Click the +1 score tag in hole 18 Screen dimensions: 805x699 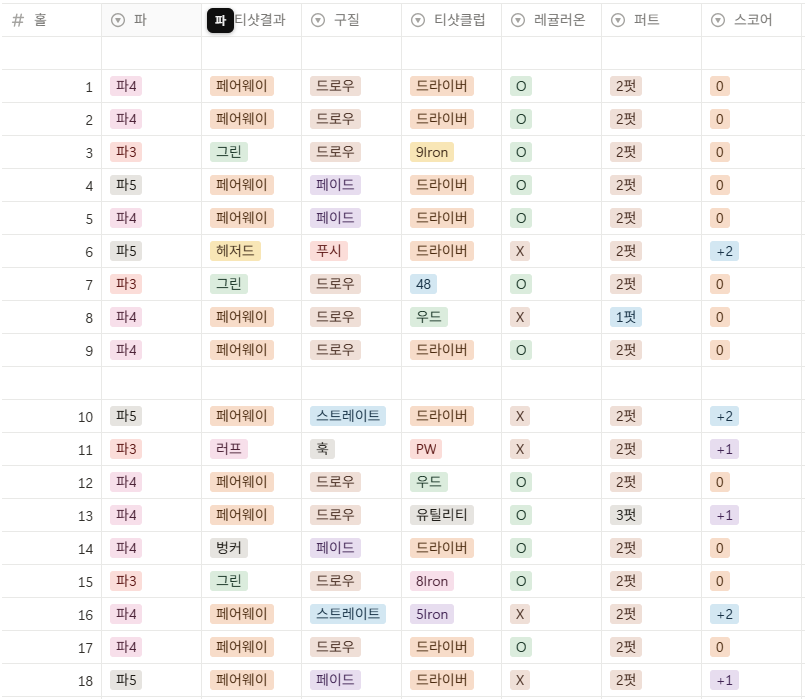pyautogui.click(x=724, y=680)
